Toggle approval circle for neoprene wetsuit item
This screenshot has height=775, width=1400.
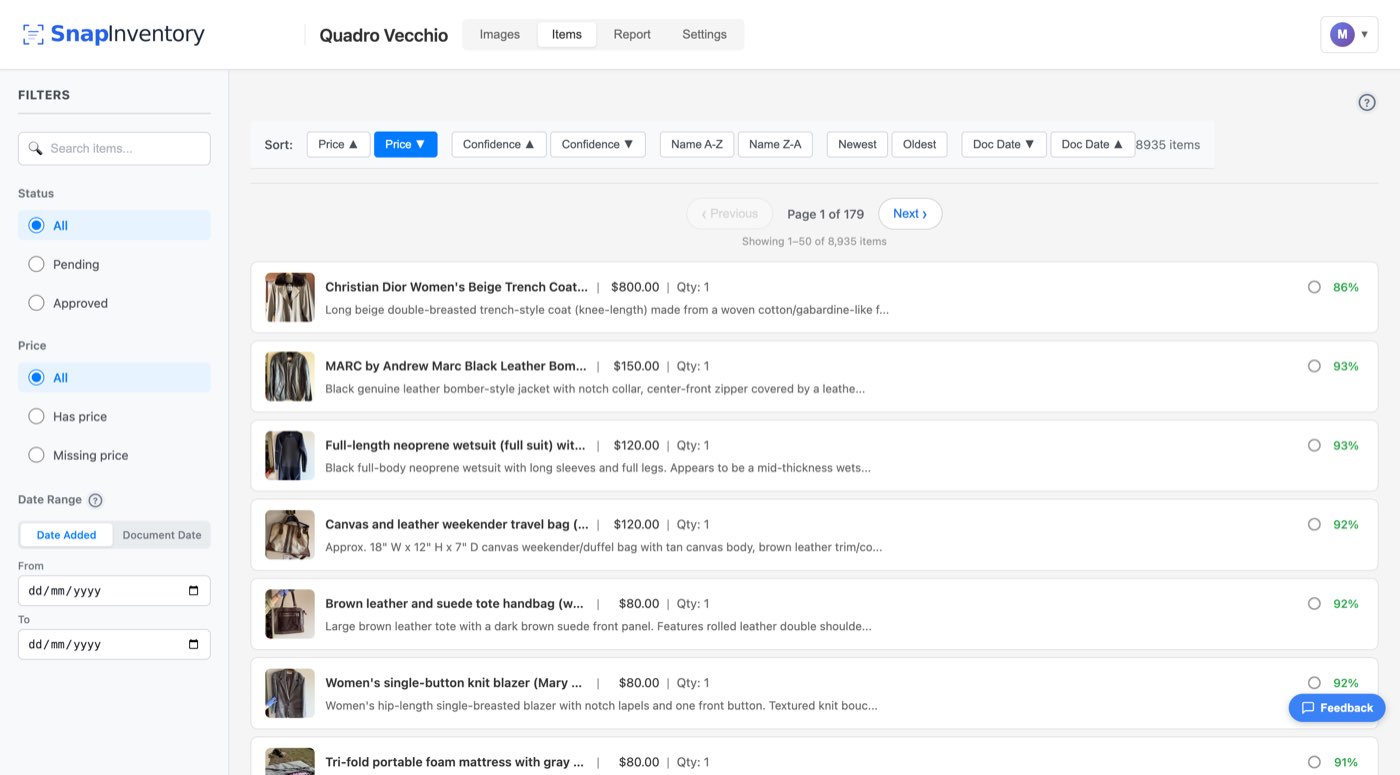[1314, 445]
